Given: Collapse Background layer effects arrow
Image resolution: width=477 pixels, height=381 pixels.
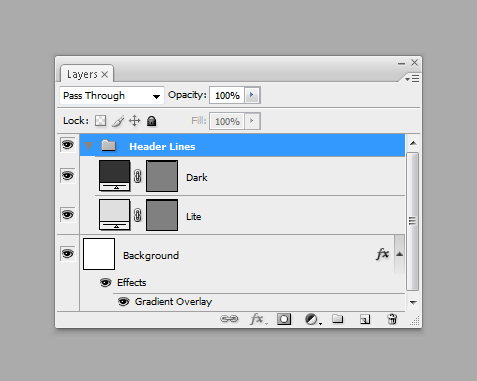Looking at the screenshot, I should [400, 254].
